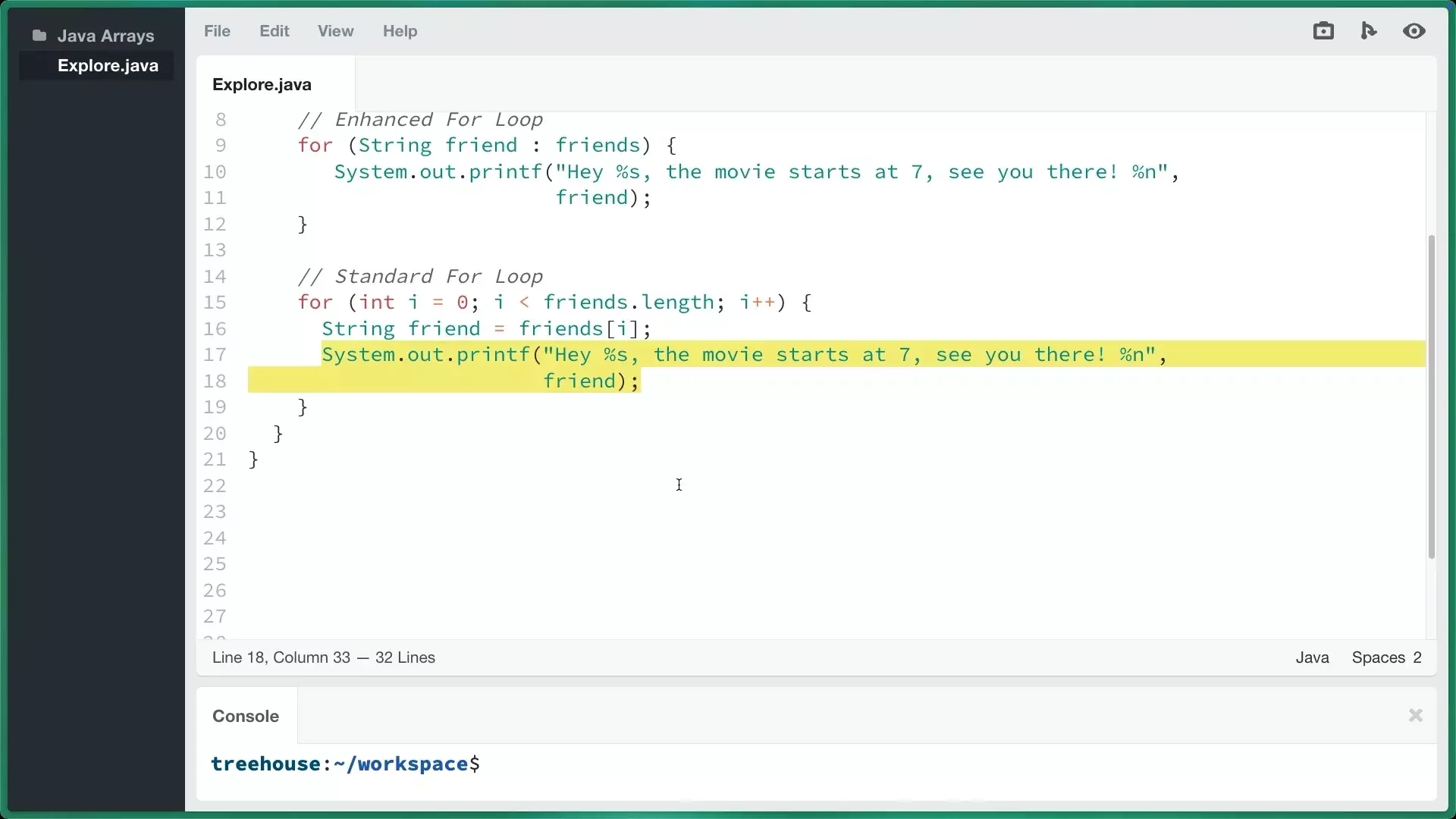The image size is (1456, 819).
Task: Click System.out.printf on line 10
Action: 439,172
